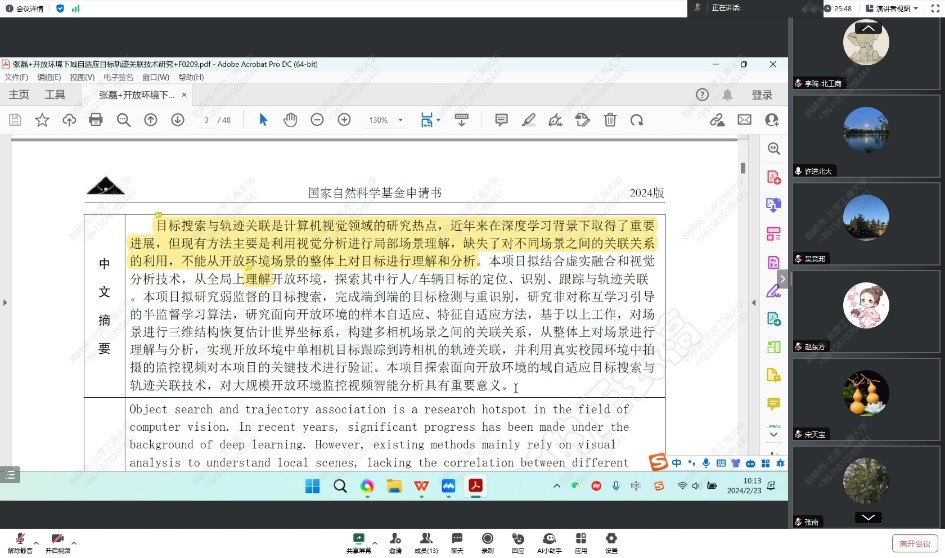Start recording the meeting
The image size is (945, 558).
point(487,540)
